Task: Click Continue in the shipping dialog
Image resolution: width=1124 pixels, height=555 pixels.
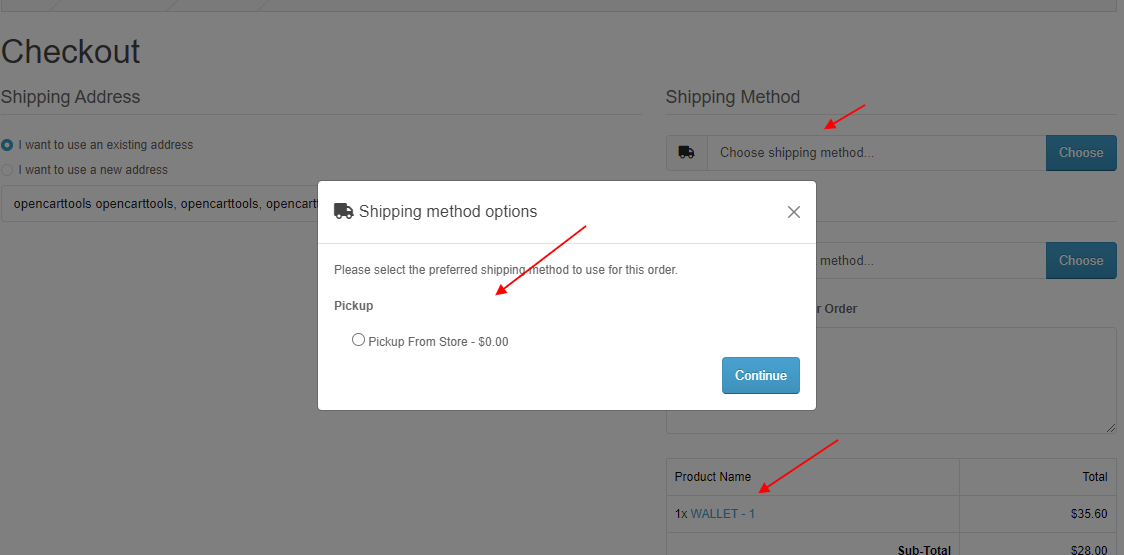Action: [x=761, y=376]
